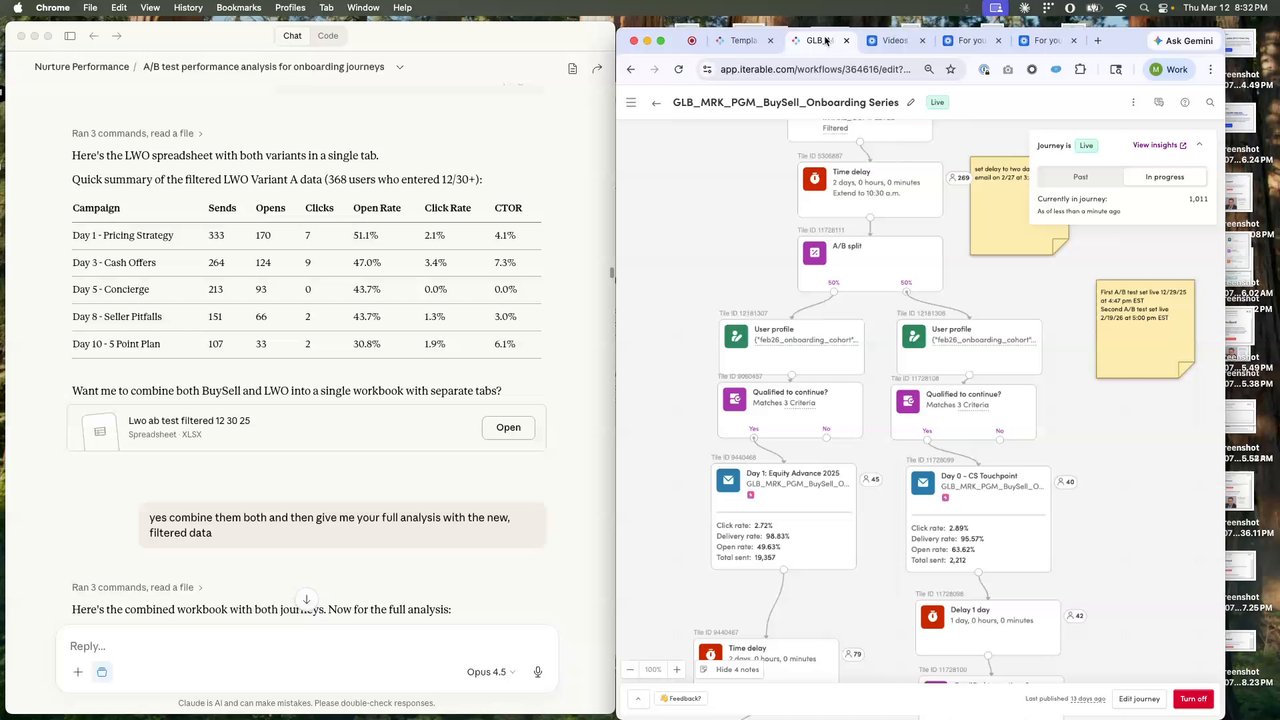Viewport: 1280px width, 720px height.
Task: Switch Claude to Chat mode
Action: click(x=292, y=36)
